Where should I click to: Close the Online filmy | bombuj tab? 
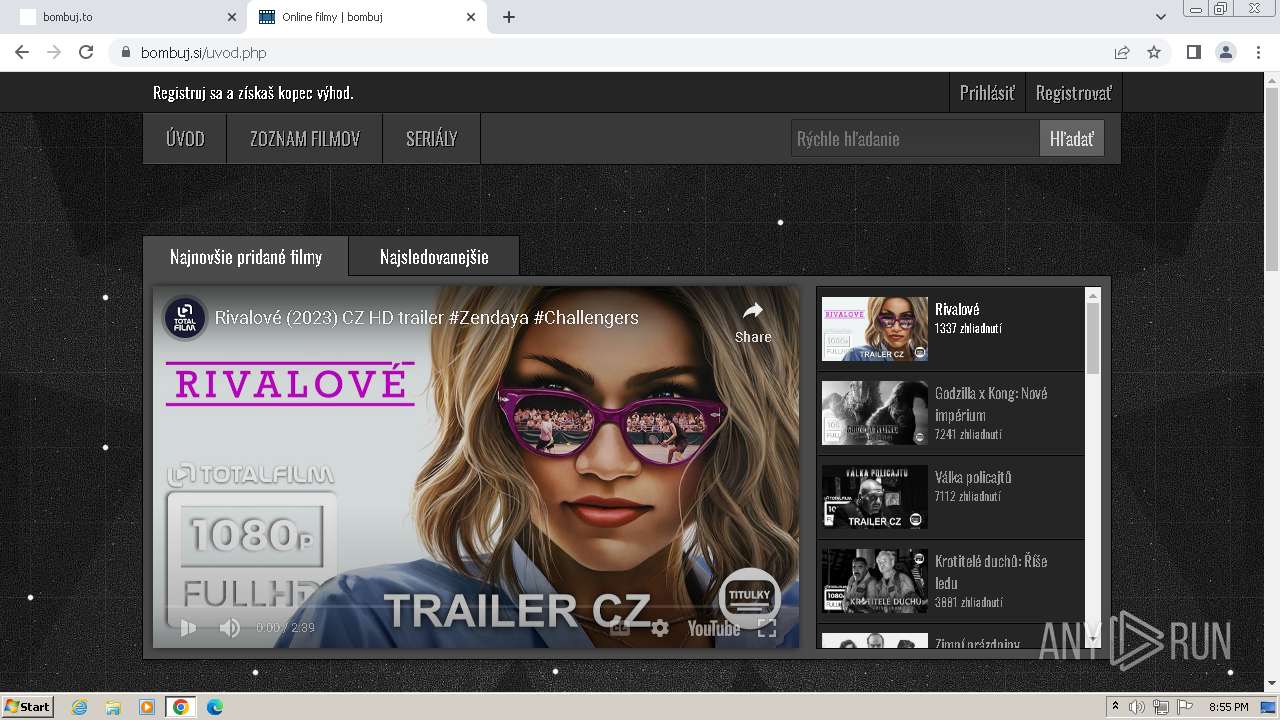pyautogui.click(x=470, y=17)
